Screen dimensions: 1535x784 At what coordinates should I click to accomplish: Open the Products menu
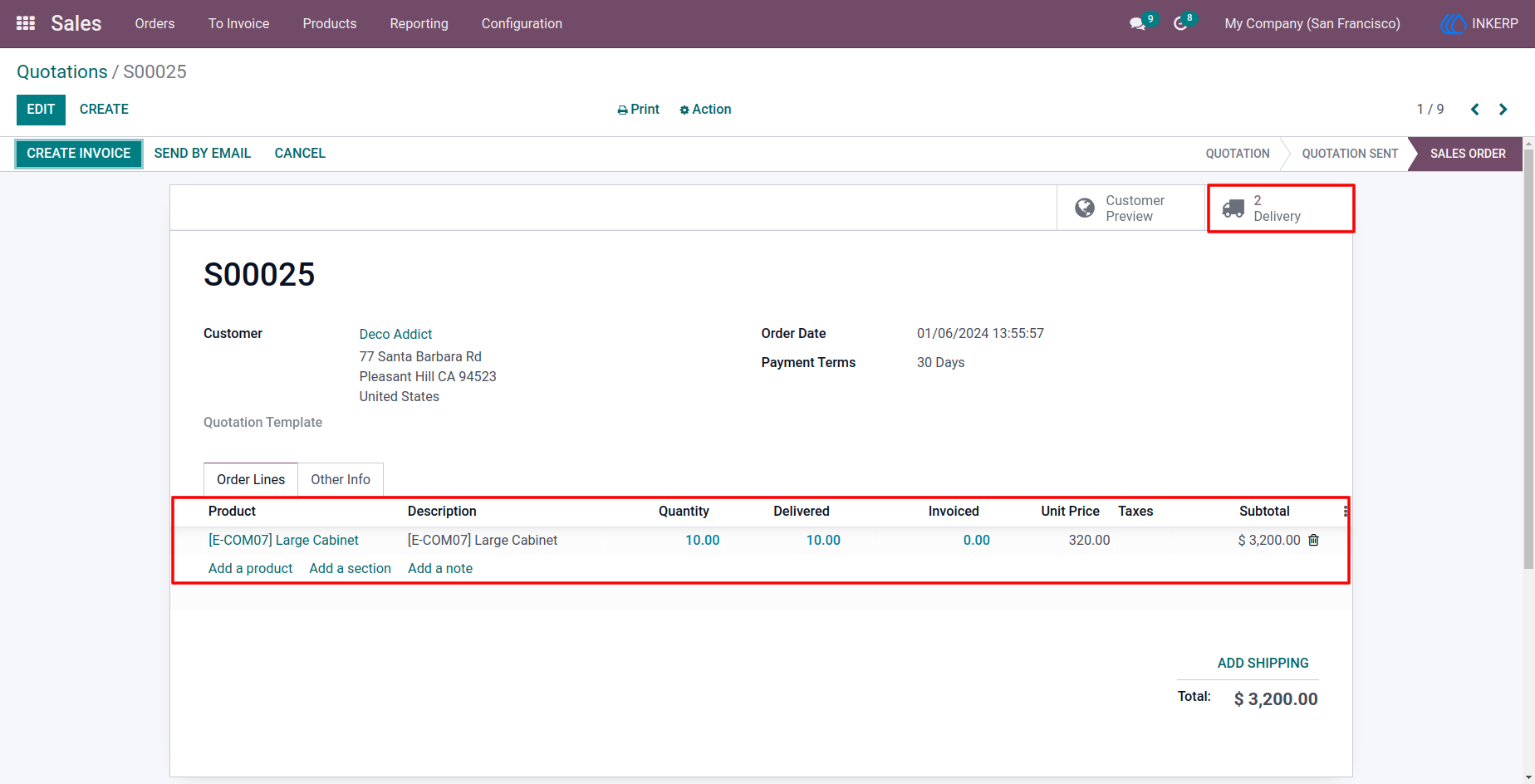click(330, 24)
